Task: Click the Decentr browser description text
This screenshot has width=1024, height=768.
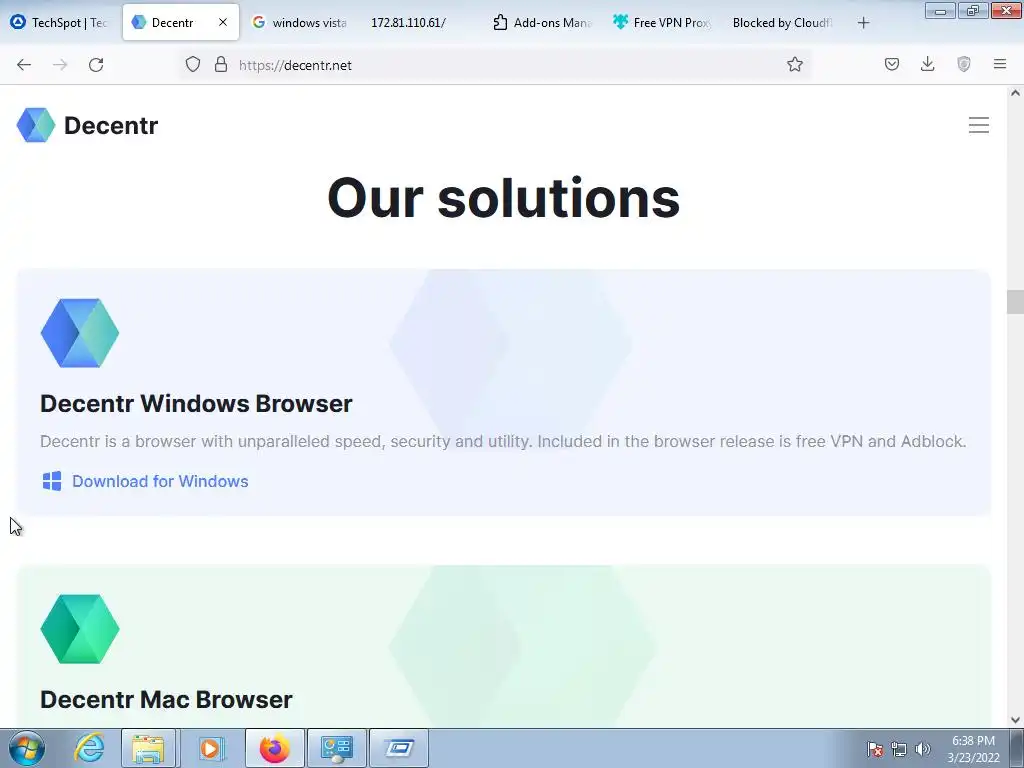Action: 503,441
